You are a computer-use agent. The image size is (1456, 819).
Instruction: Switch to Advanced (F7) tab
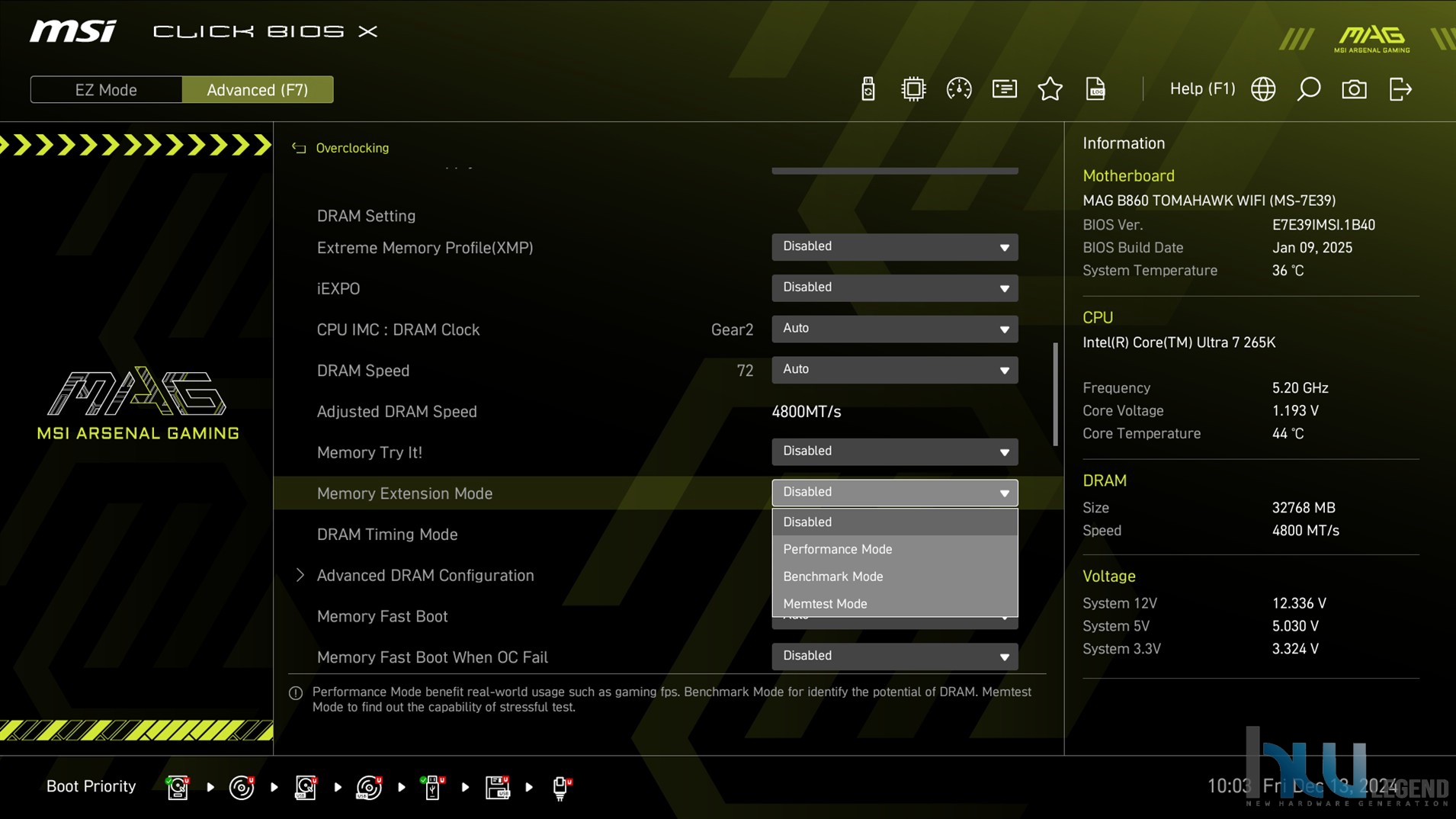(x=258, y=89)
